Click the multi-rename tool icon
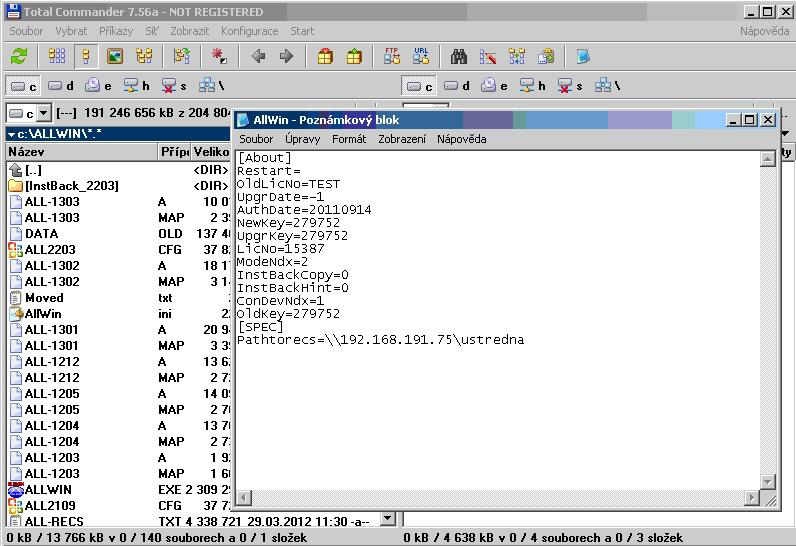 pos(488,56)
